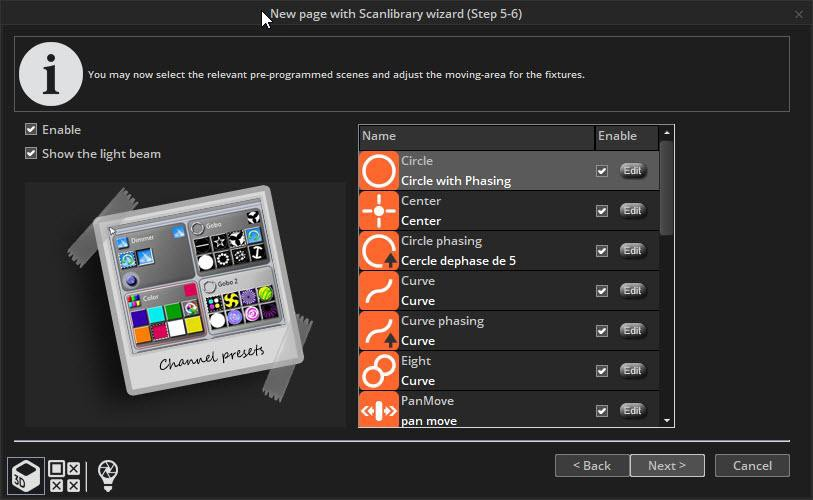Disable the Eight scene checkbox
The image size is (813, 500).
point(602,371)
